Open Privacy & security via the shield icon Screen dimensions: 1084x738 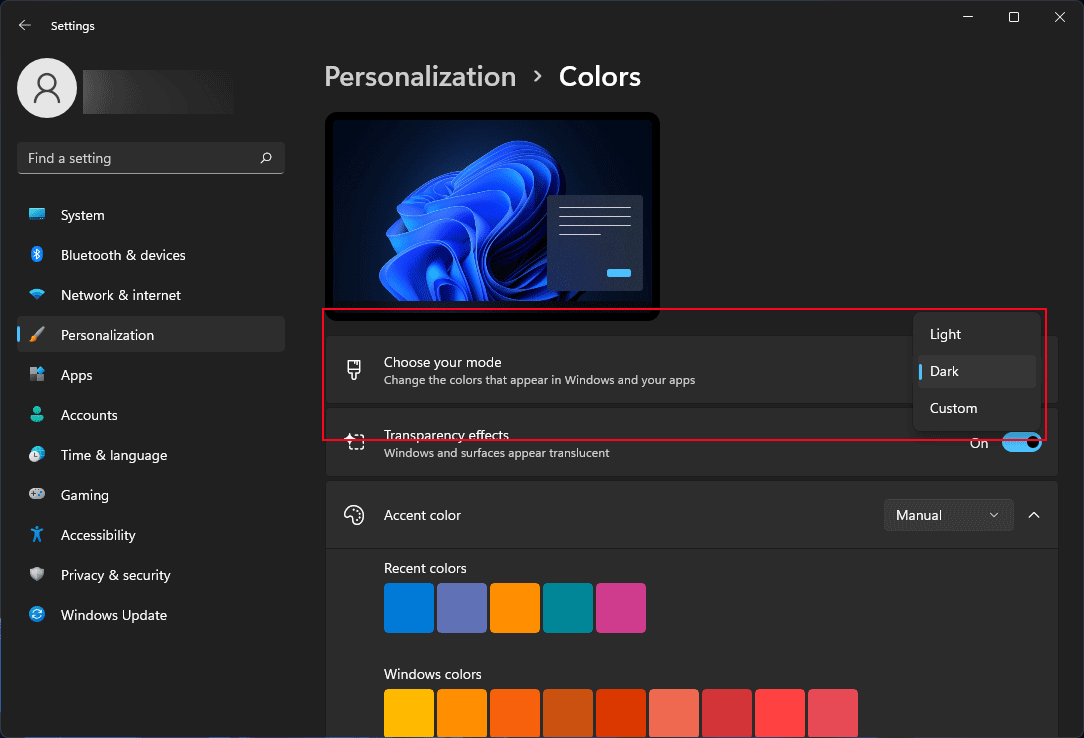pyautogui.click(x=37, y=574)
